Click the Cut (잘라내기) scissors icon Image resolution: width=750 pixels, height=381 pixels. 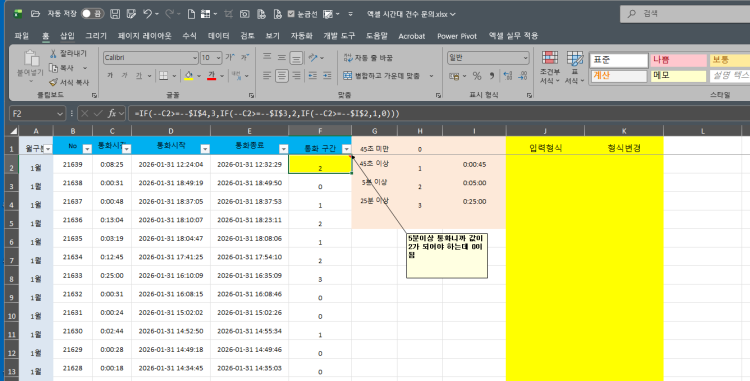coord(53,54)
